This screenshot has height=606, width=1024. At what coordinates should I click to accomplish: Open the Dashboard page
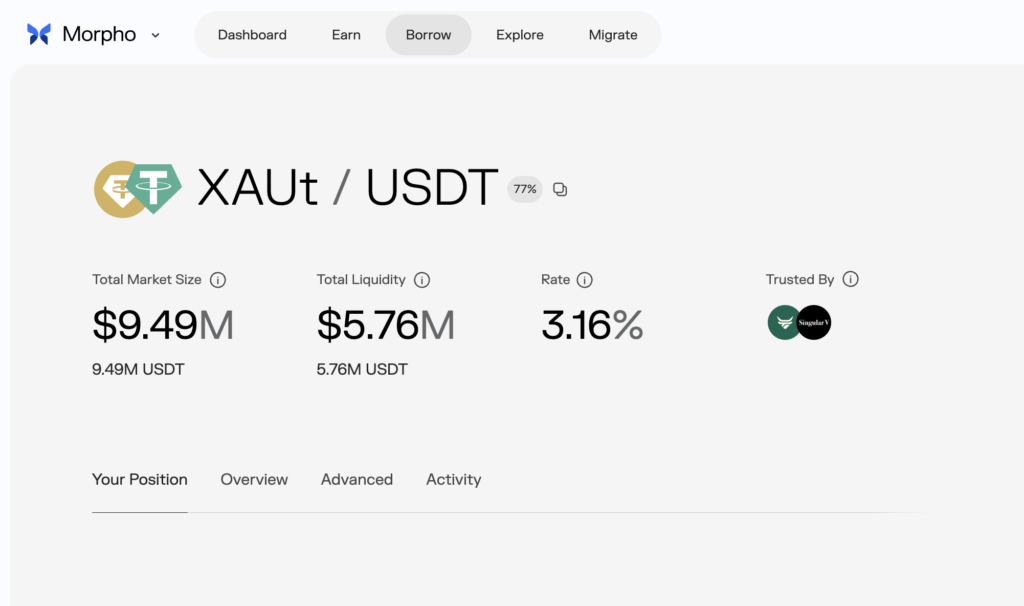[x=252, y=35]
